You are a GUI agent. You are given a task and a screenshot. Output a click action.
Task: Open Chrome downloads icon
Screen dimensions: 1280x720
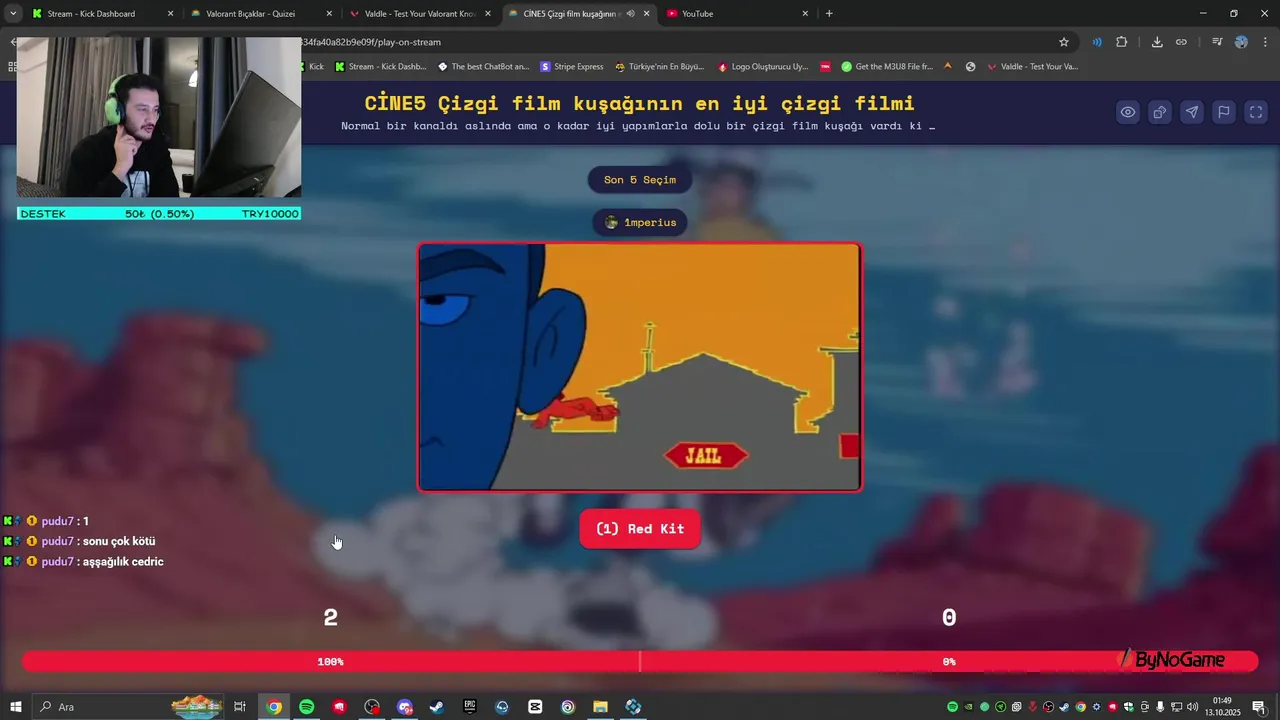[1157, 42]
